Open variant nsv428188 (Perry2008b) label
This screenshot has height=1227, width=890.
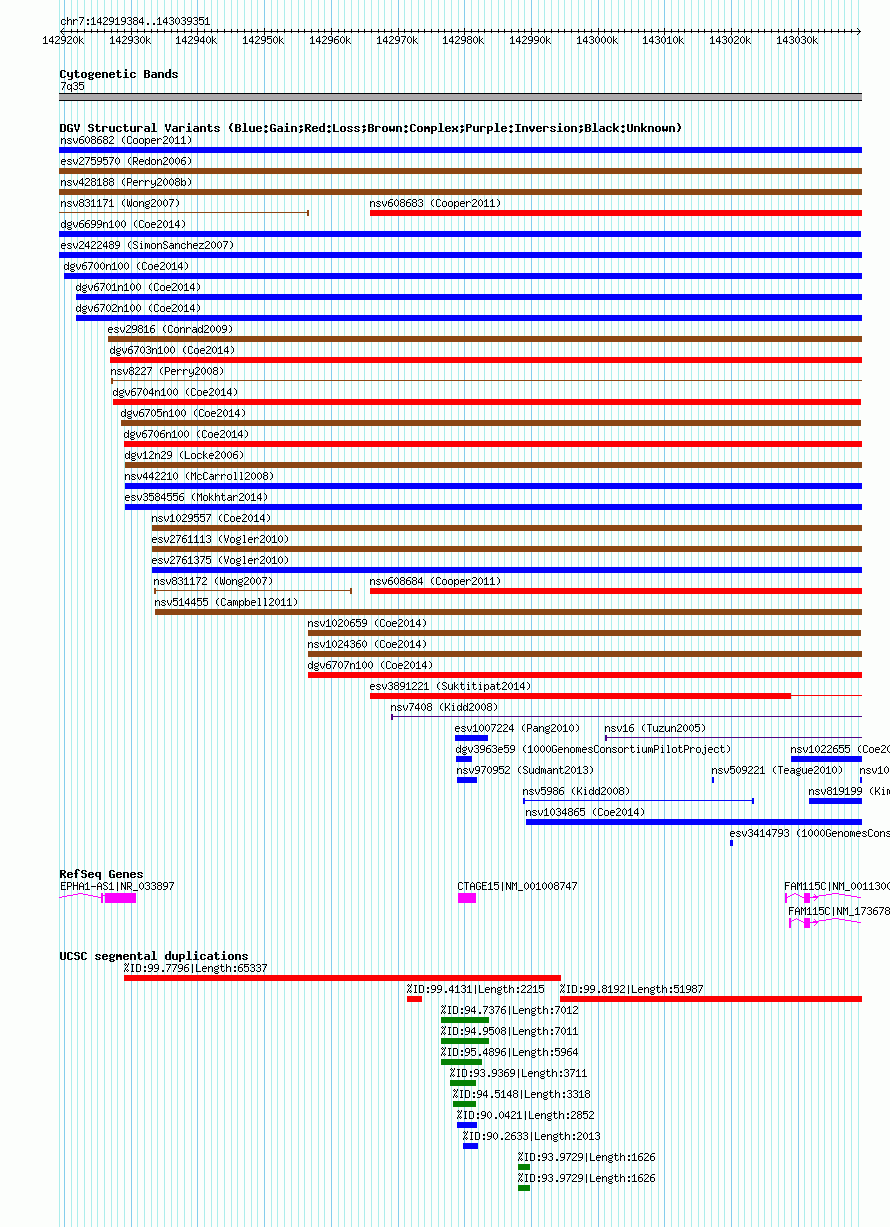tap(126, 182)
